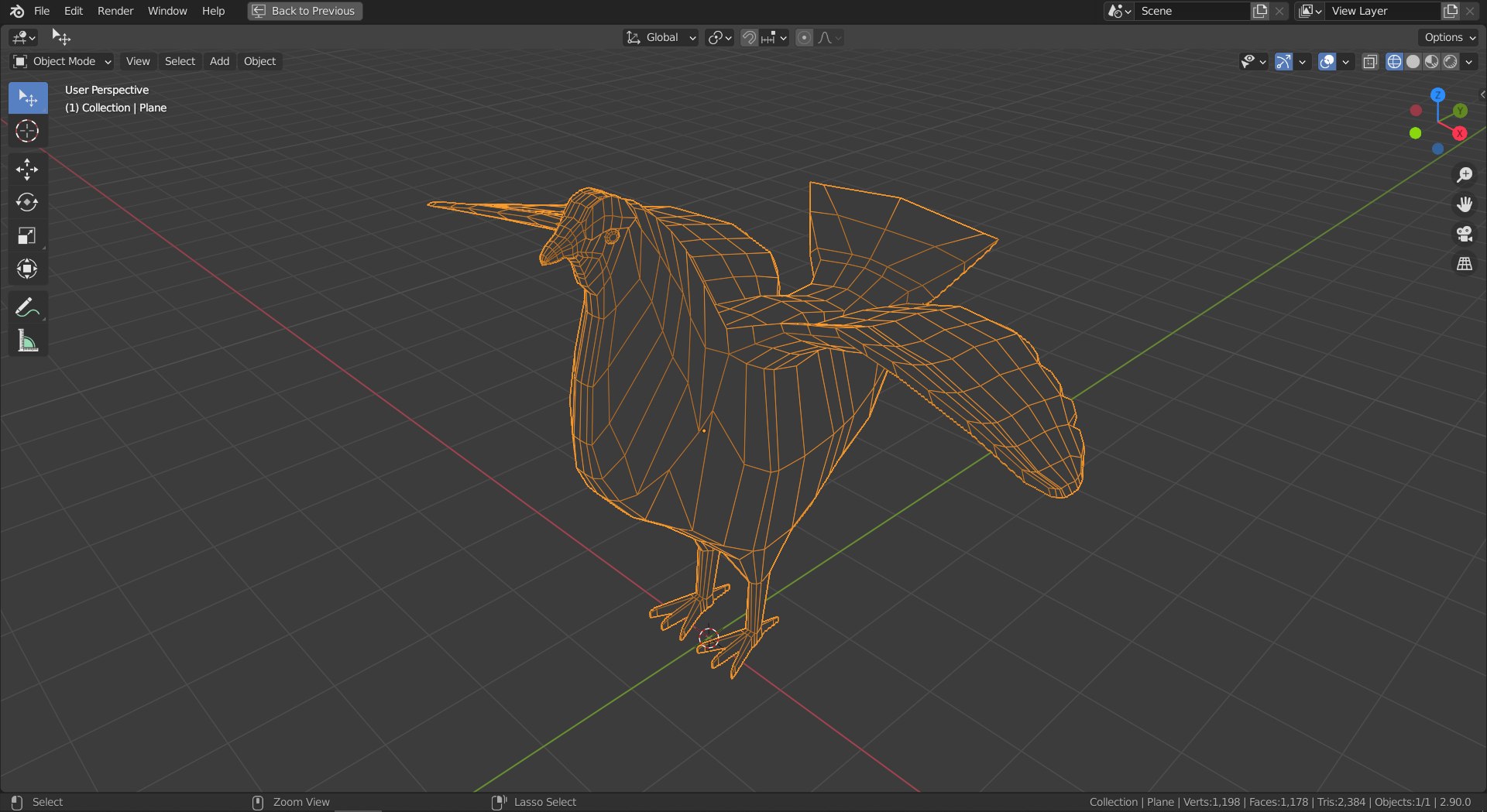1487x812 pixels.
Task: Open the Options dropdown
Action: [1450, 37]
